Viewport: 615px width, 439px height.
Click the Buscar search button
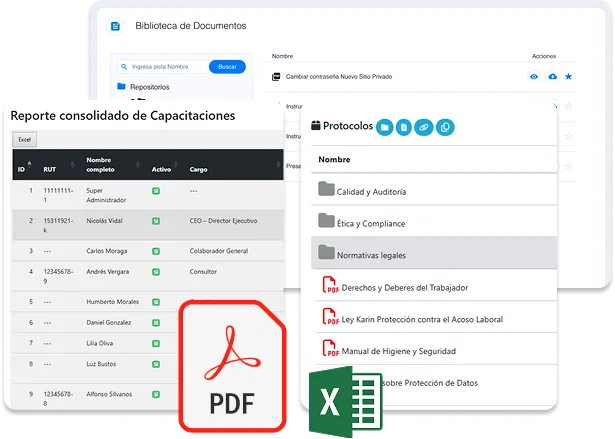(x=227, y=67)
